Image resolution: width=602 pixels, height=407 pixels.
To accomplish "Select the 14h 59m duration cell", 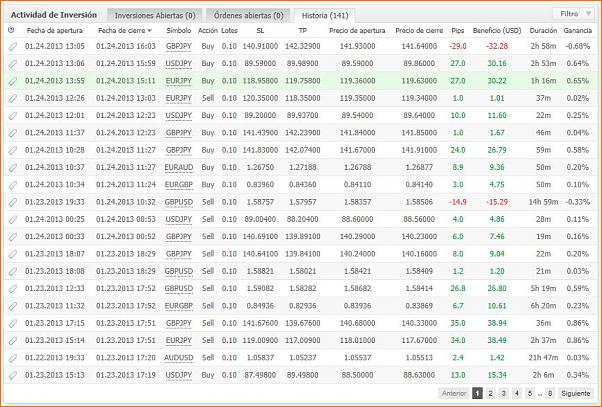I will 543,202.
